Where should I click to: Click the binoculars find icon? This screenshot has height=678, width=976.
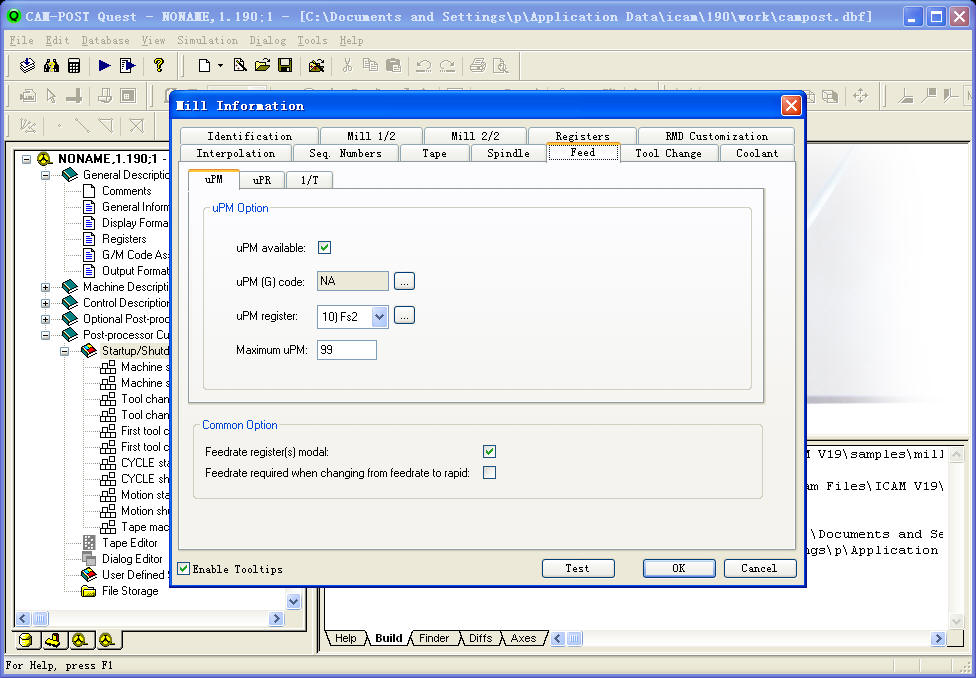pyautogui.click(x=51, y=65)
